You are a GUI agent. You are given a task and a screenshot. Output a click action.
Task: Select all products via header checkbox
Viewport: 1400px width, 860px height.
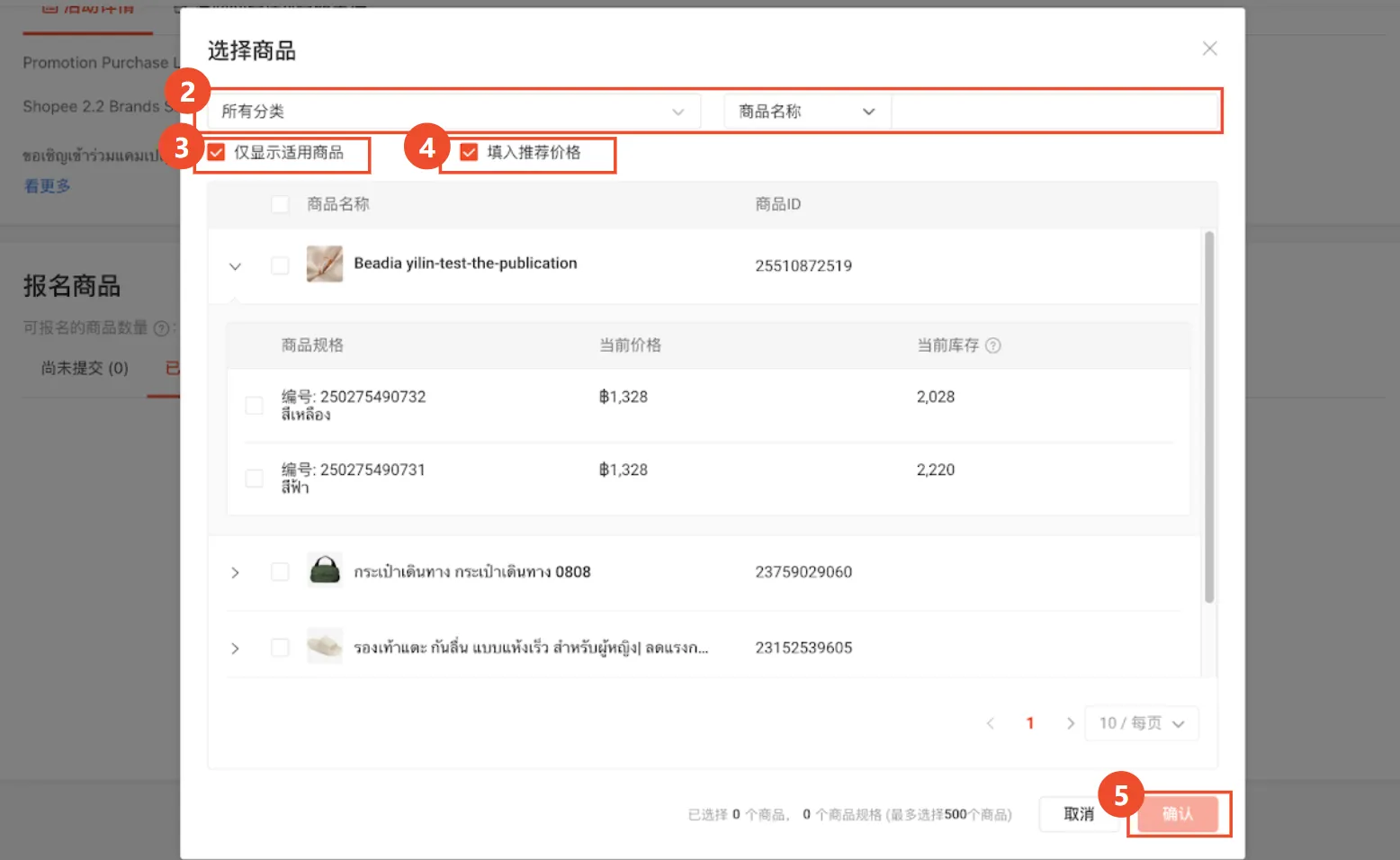point(280,204)
